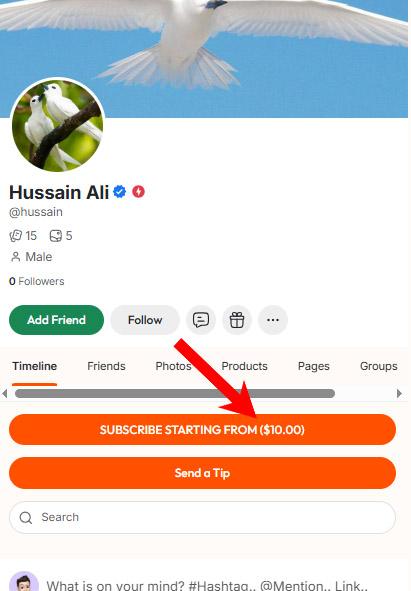Click the Send a Tip button
411x591 pixels.
click(x=202, y=473)
